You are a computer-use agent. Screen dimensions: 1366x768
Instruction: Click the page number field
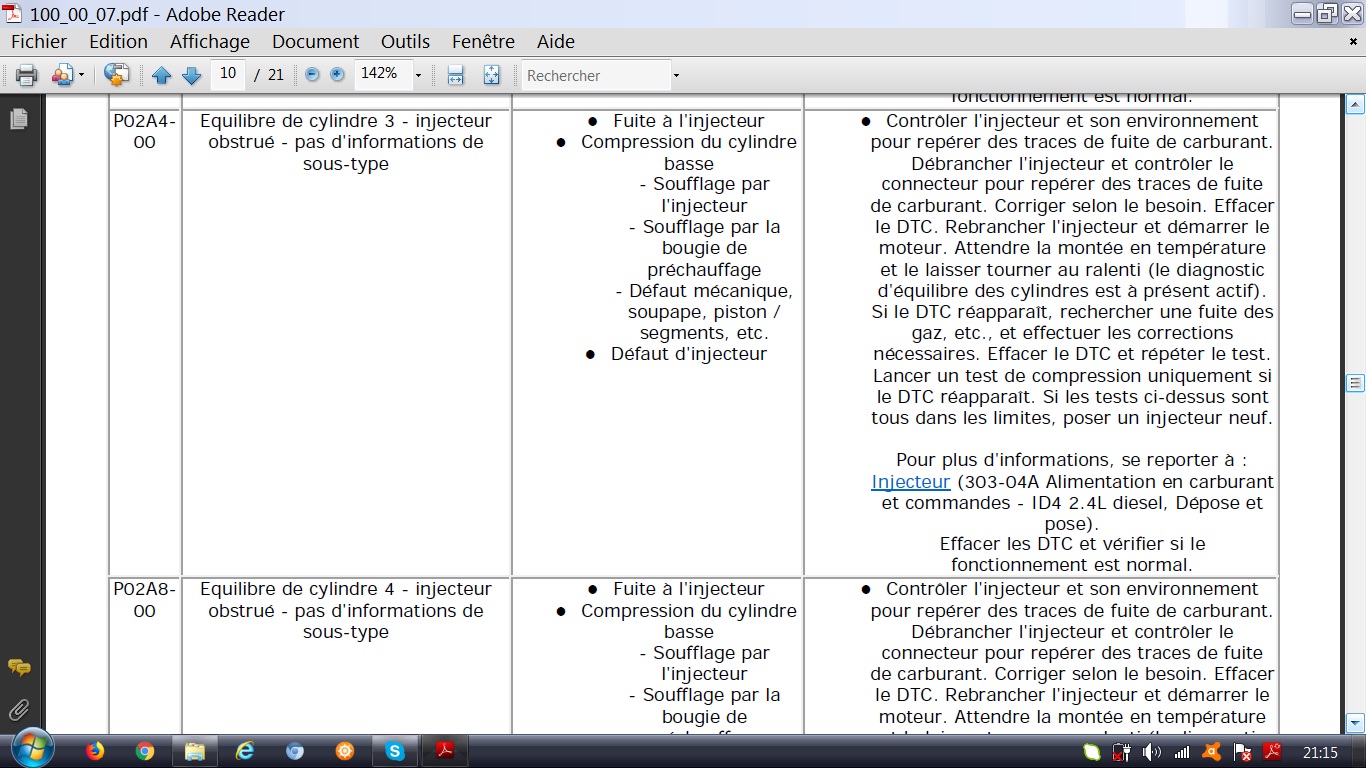(228, 74)
